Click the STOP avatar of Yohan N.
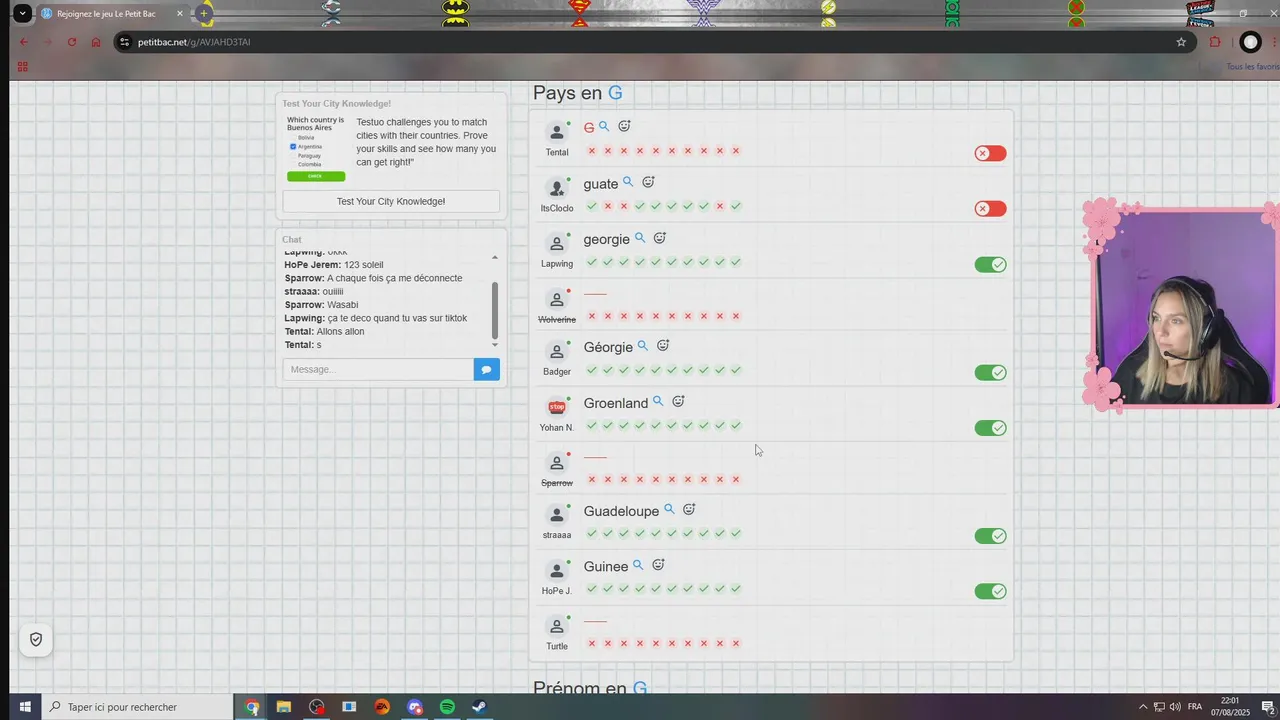The width and height of the screenshot is (1280, 720). [x=557, y=407]
